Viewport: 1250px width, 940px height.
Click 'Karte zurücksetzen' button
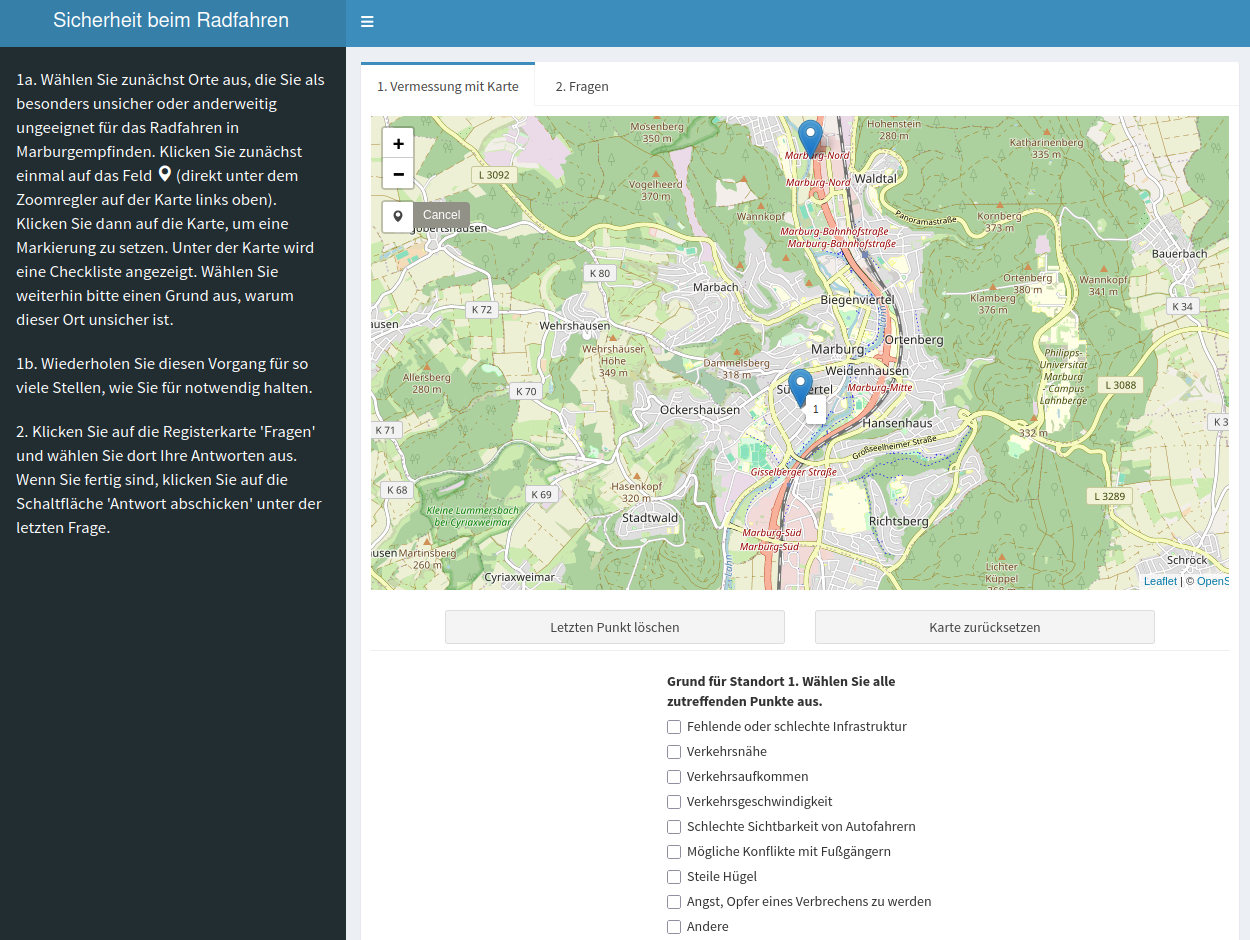coord(985,627)
